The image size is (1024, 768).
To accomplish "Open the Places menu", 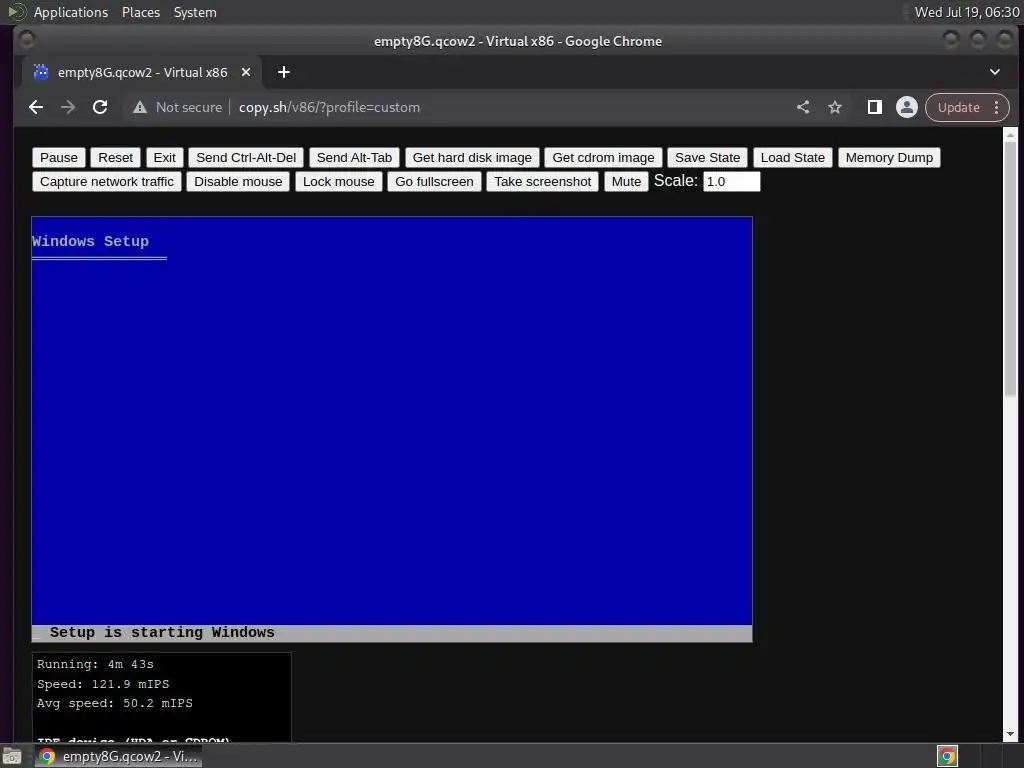I will (140, 12).
